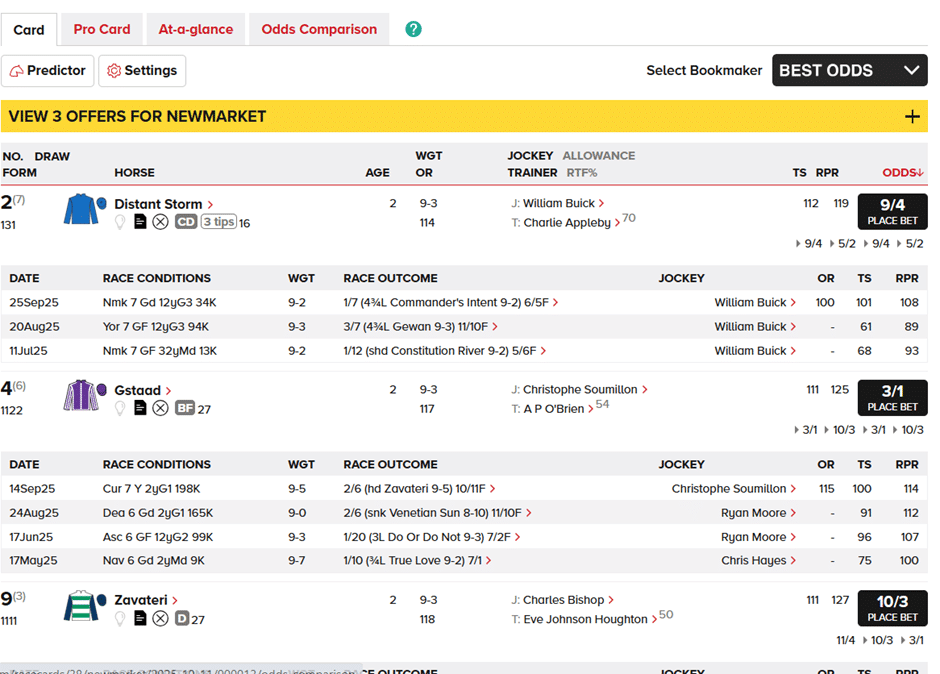This screenshot has height=674, width=940.
Task: Switch to the Pro Card tab
Action: pyautogui.click(x=102, y=29)
